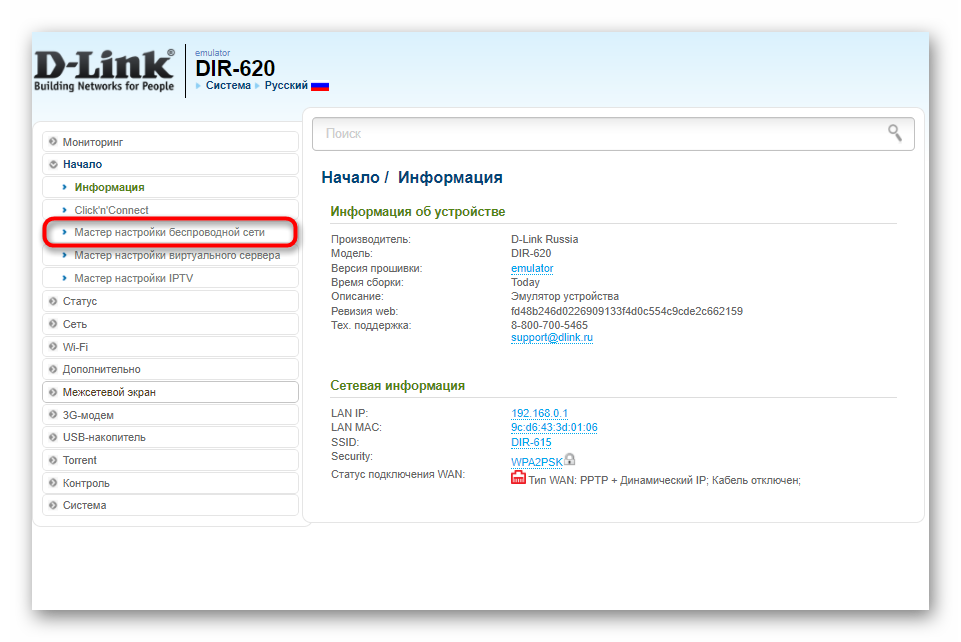
Task: Click in the Поиск search field
Action: click(x=600, y=133)
